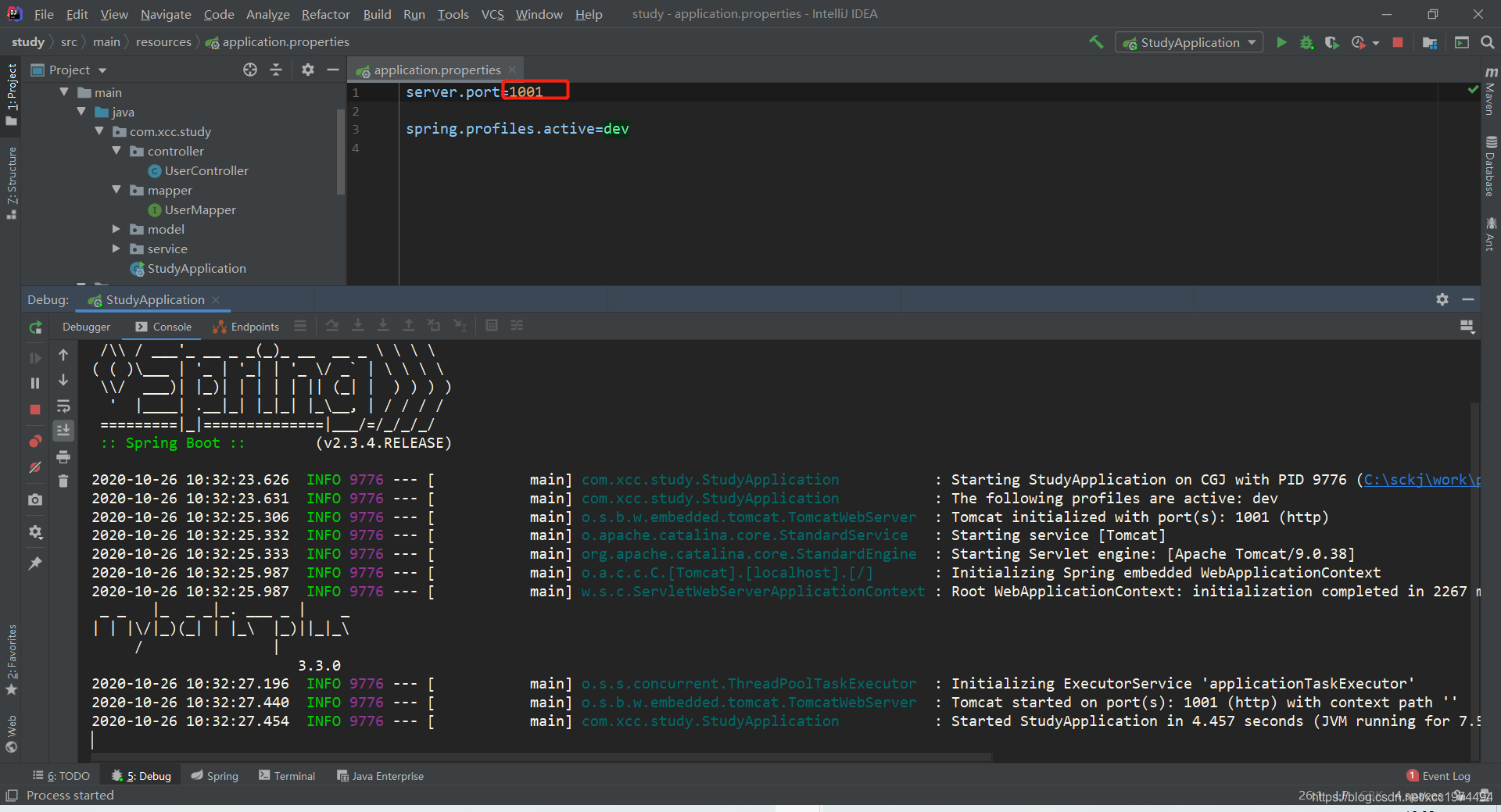The height and width of the screenshot is (812, 1501).
Task: Toggle Structure side panel
Action: pos(11,183)
